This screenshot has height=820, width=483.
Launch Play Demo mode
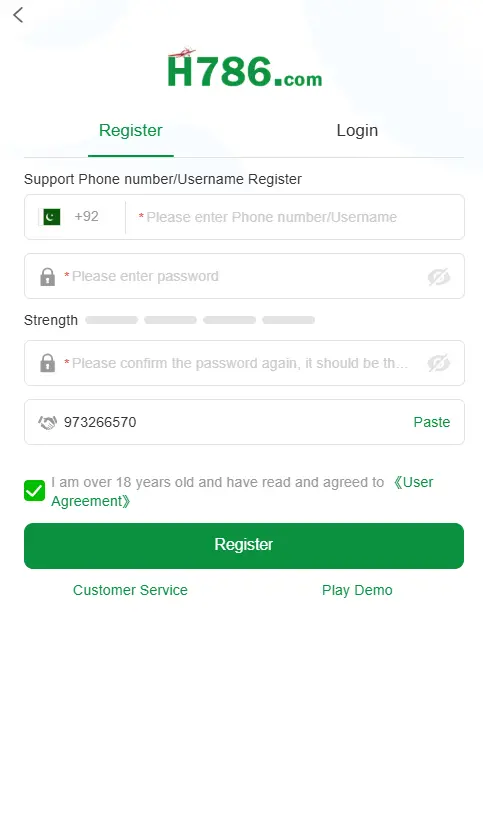coord(357,590)
